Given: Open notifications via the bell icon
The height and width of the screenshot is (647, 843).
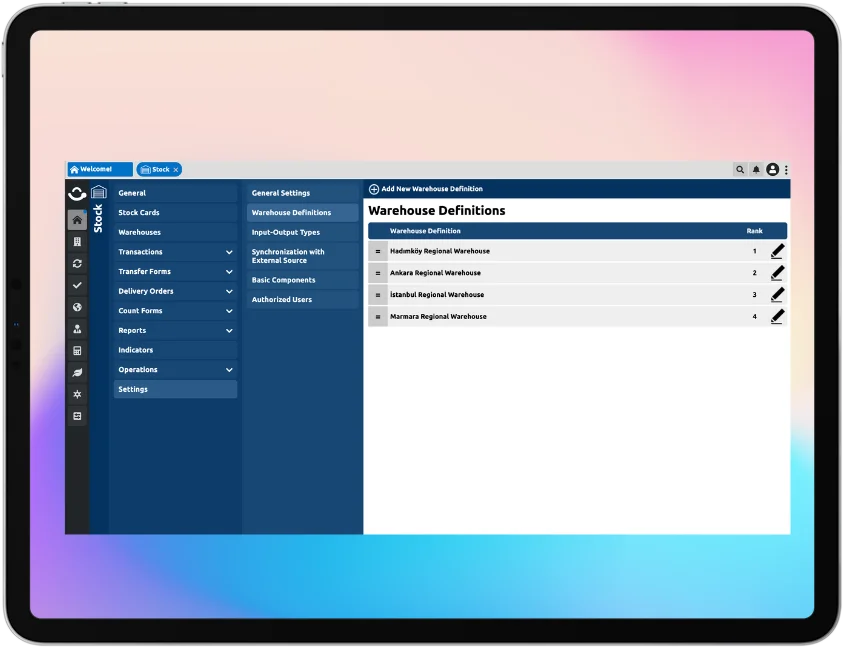Looking at the screenshot, I should coord(756,170).
